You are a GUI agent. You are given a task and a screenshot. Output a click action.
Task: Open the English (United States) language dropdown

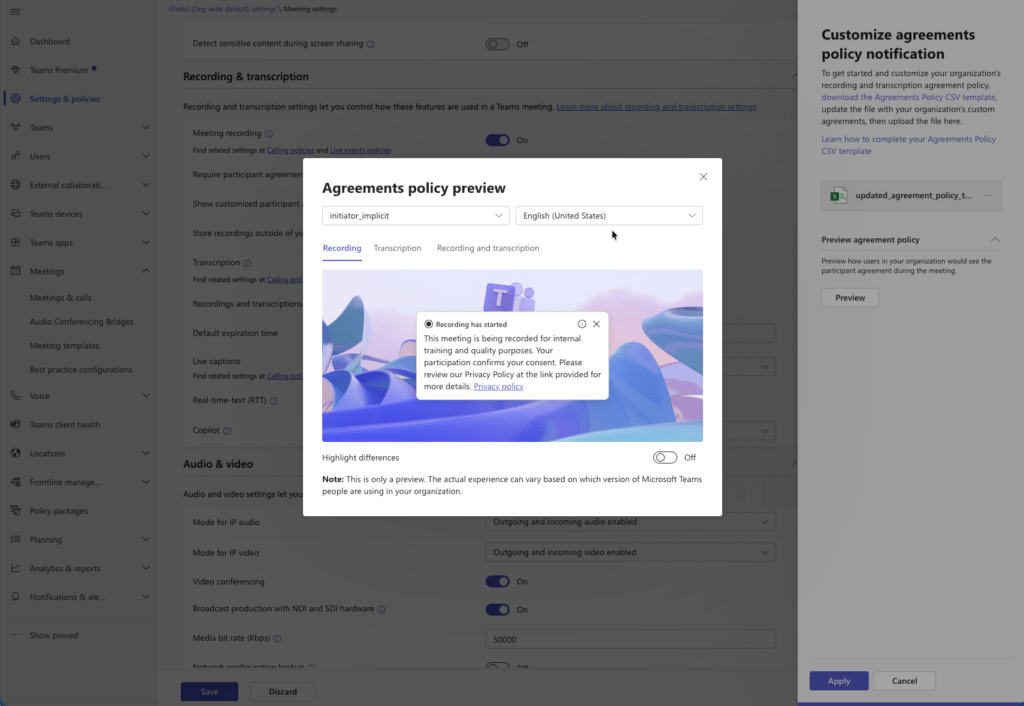608,215
